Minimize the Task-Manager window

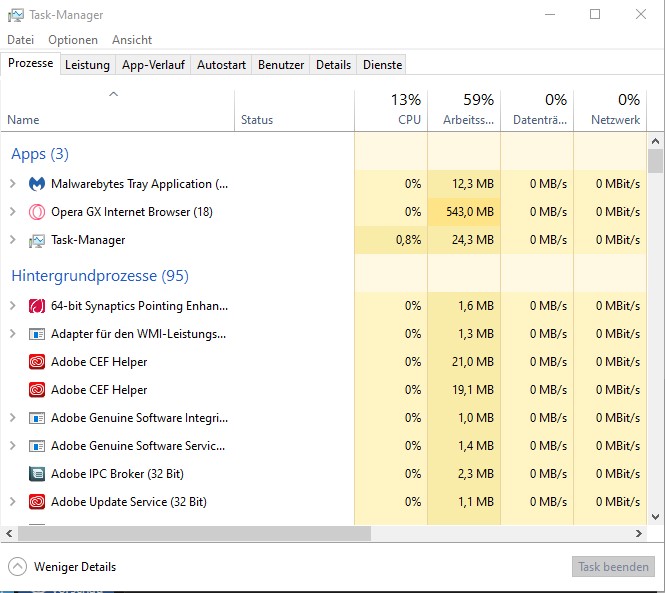click(x=550, y=14)
